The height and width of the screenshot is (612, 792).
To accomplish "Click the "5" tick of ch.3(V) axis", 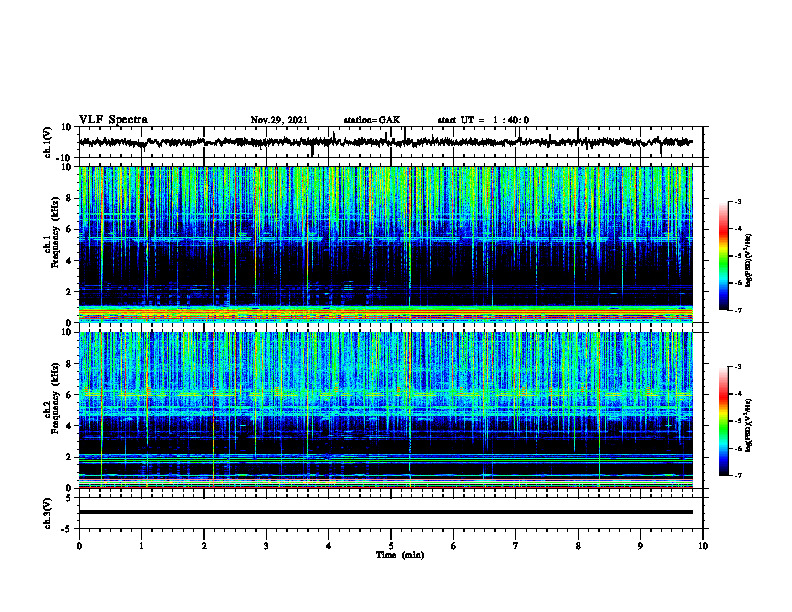I will pos(70,497).
